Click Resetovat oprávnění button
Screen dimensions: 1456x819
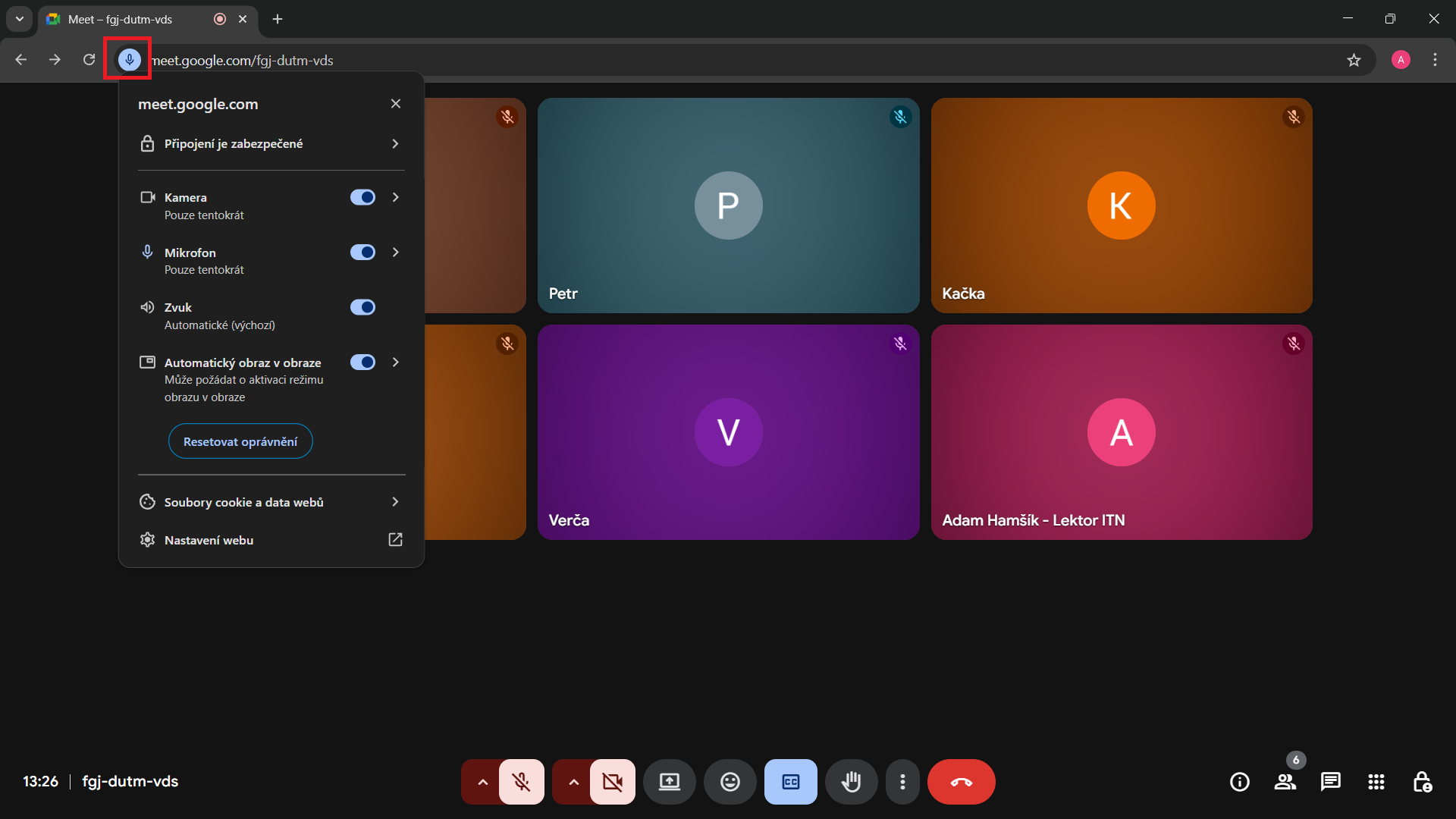240,441
